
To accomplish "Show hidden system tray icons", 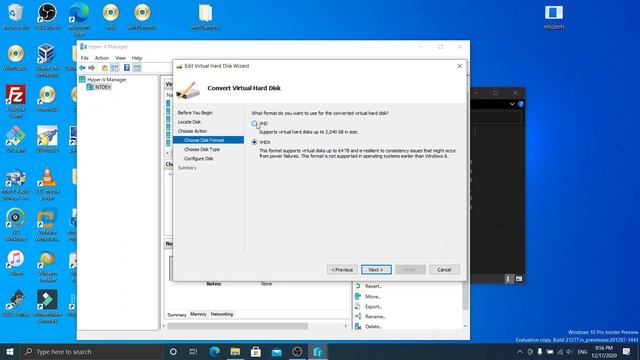I will tap(520, 351).
